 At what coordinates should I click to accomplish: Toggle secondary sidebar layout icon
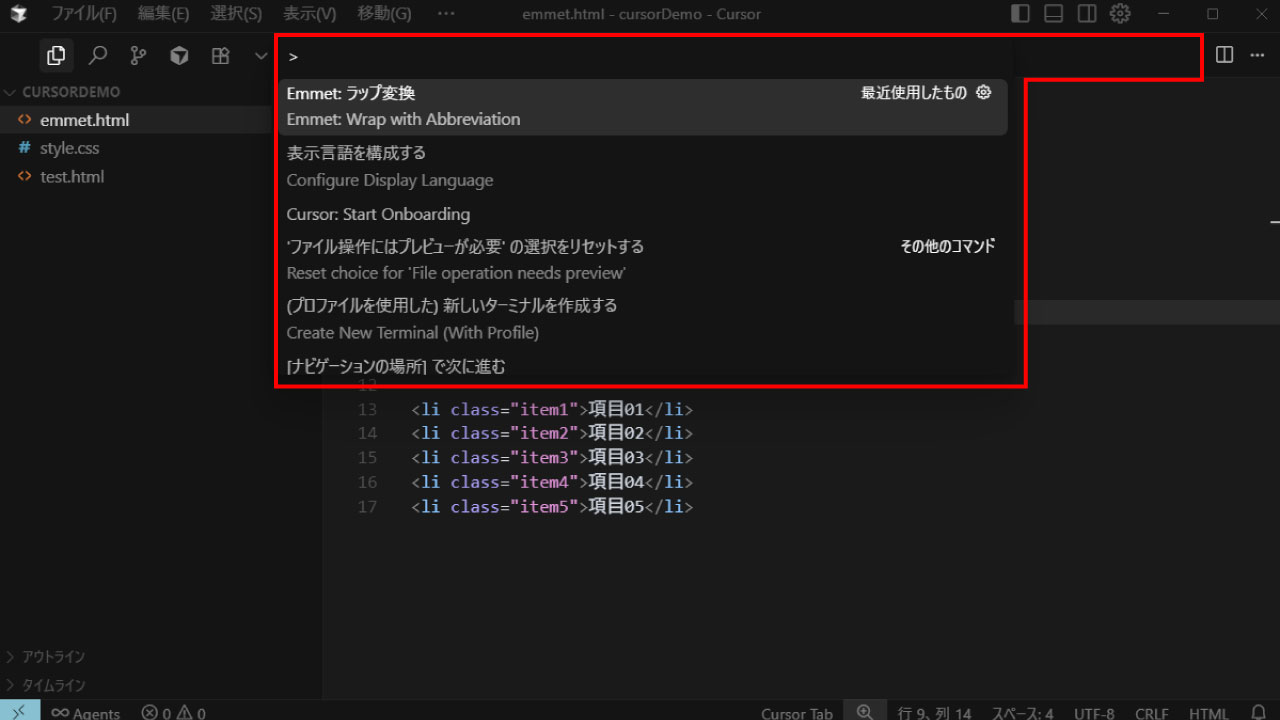click(x=1087, y=14)
